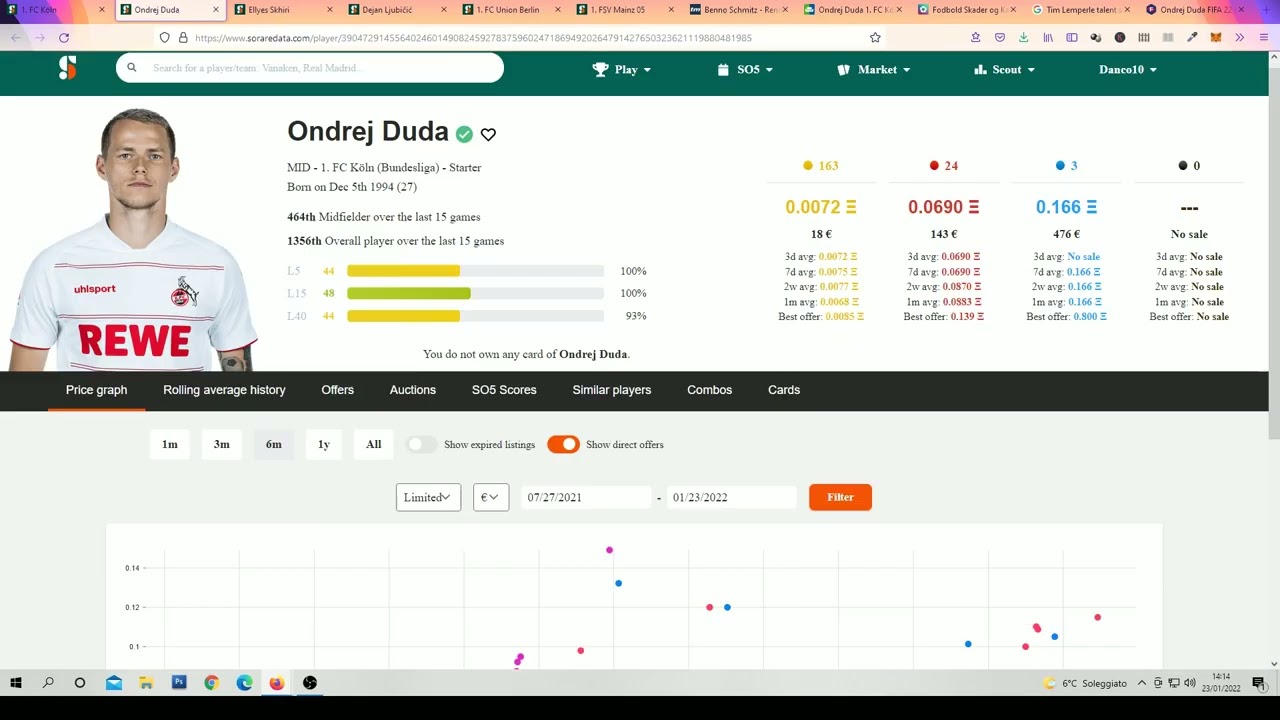Toggle Show expired listings switch
The image size is (1280, 720).
click(x=421, y=444)
